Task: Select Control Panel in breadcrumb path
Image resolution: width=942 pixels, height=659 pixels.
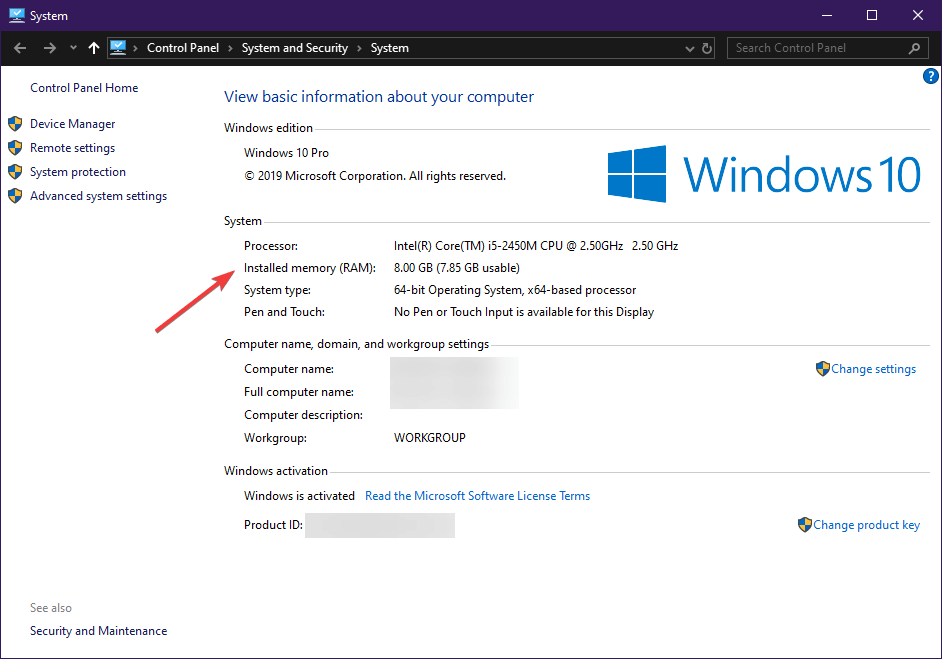Action: [x=183, y=48]
